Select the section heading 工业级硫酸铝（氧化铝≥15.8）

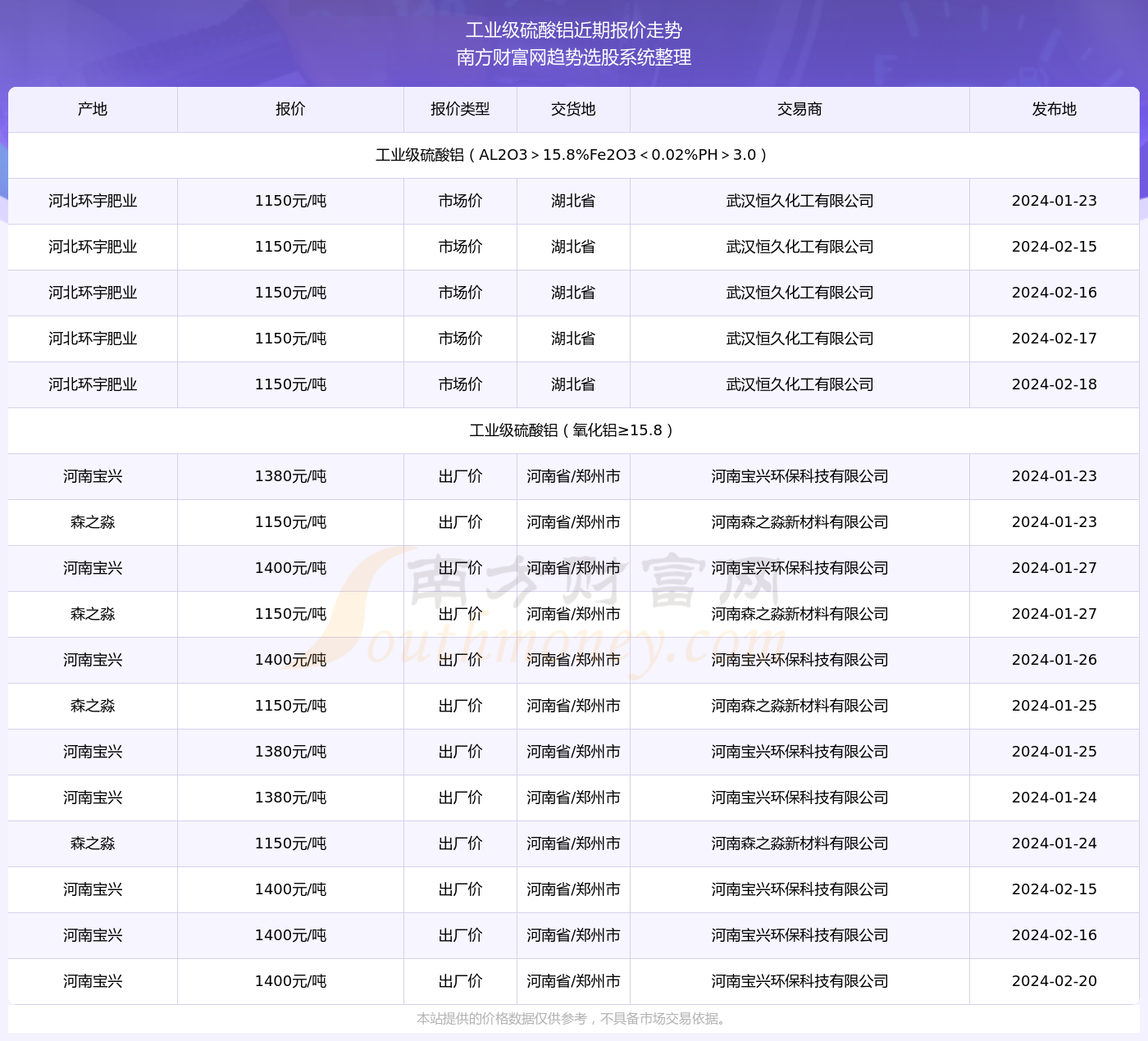574,430
